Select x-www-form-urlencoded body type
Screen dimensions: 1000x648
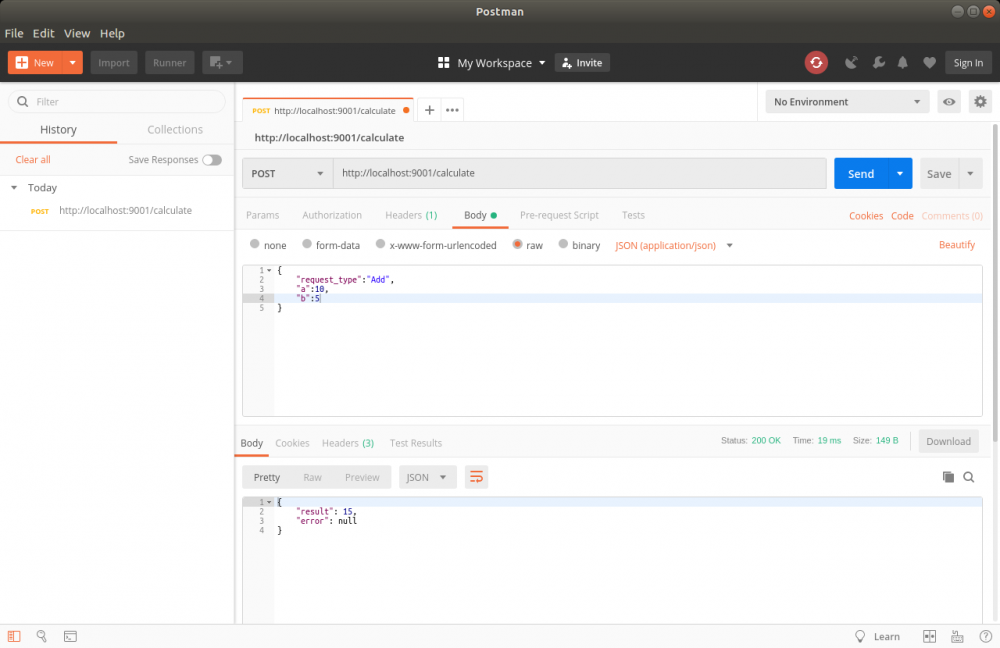[380, 244]
